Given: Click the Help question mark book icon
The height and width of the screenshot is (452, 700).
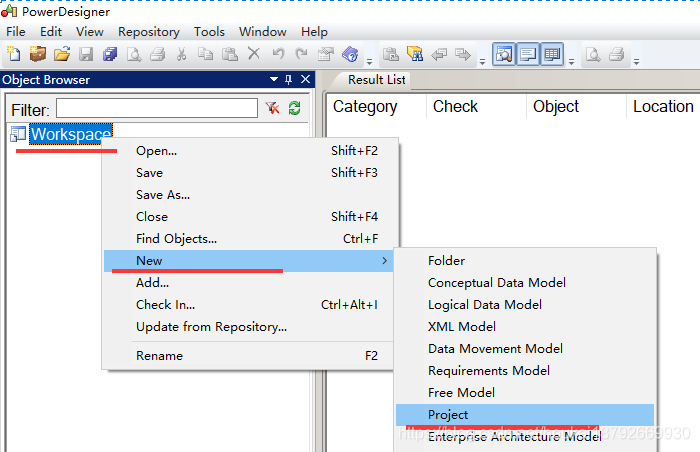Looking at the screenshot, I should point(350,54).
